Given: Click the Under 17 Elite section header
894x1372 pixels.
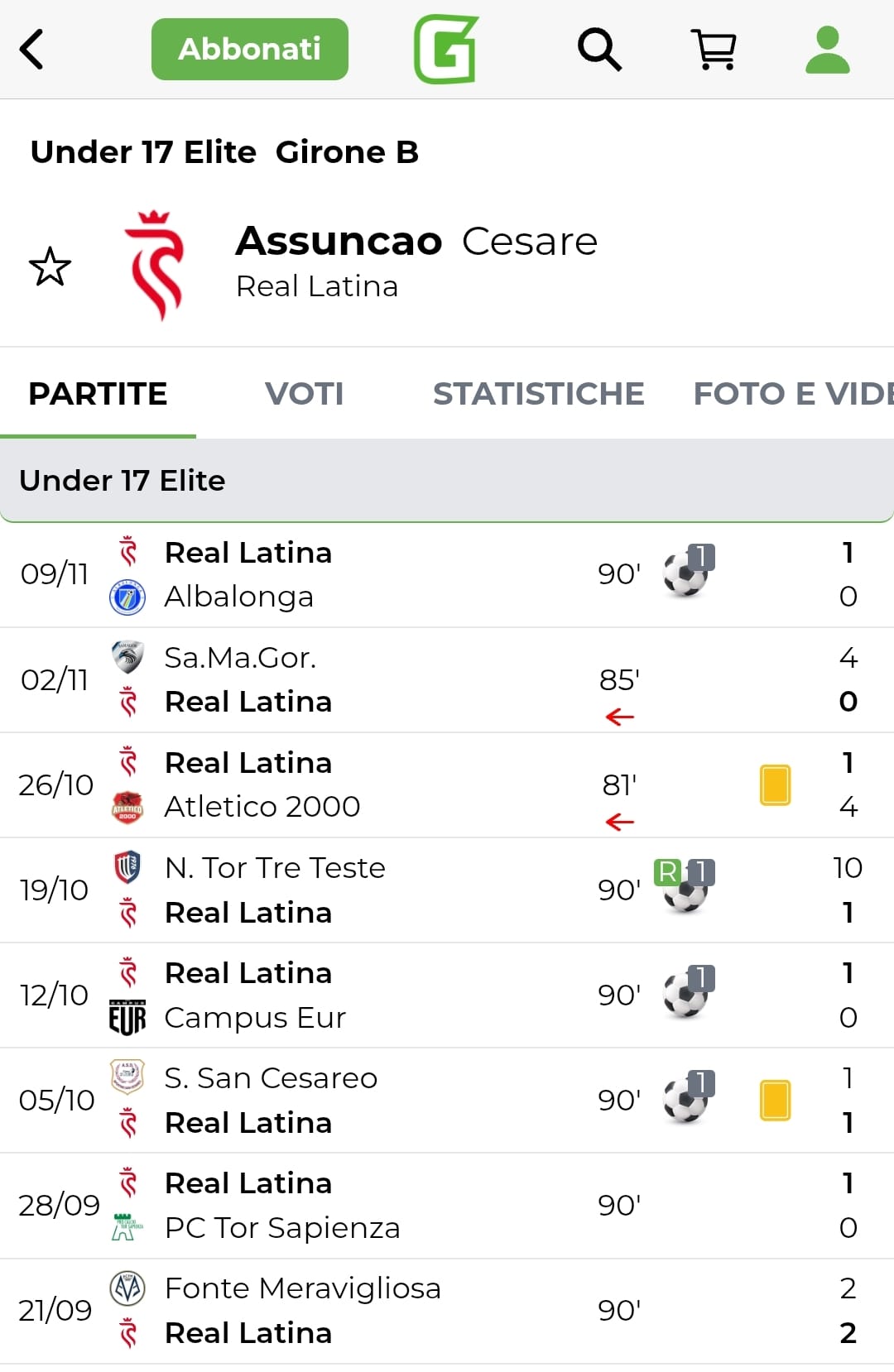Looking at the screenshot, I should point(447,481).
